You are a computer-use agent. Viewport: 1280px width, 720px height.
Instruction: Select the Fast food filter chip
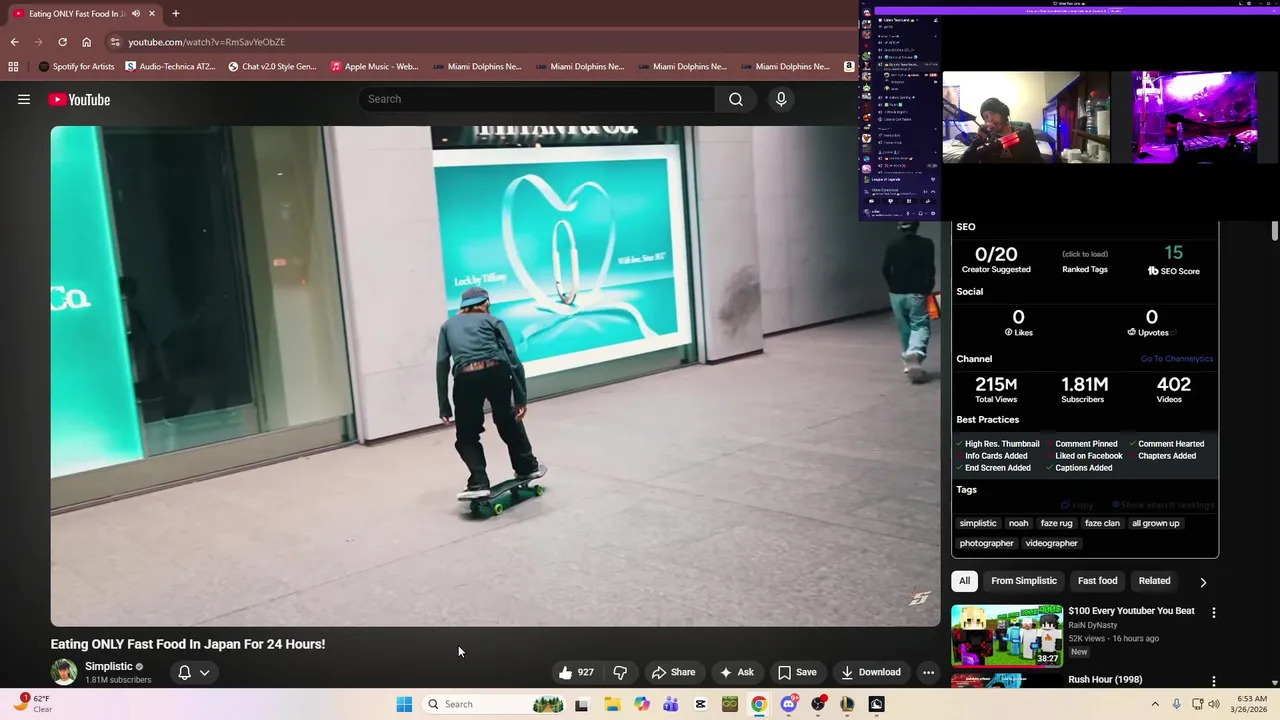tap(1097, 581)
